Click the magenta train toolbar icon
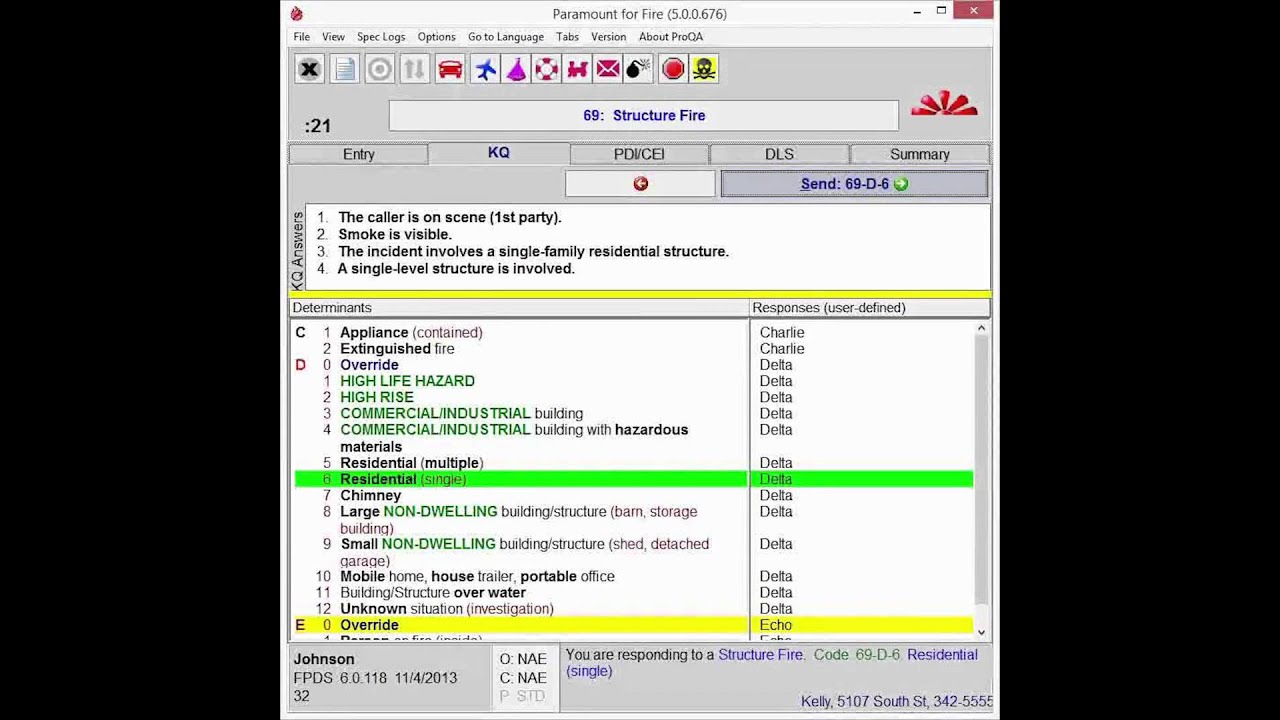 pos(577,69)
